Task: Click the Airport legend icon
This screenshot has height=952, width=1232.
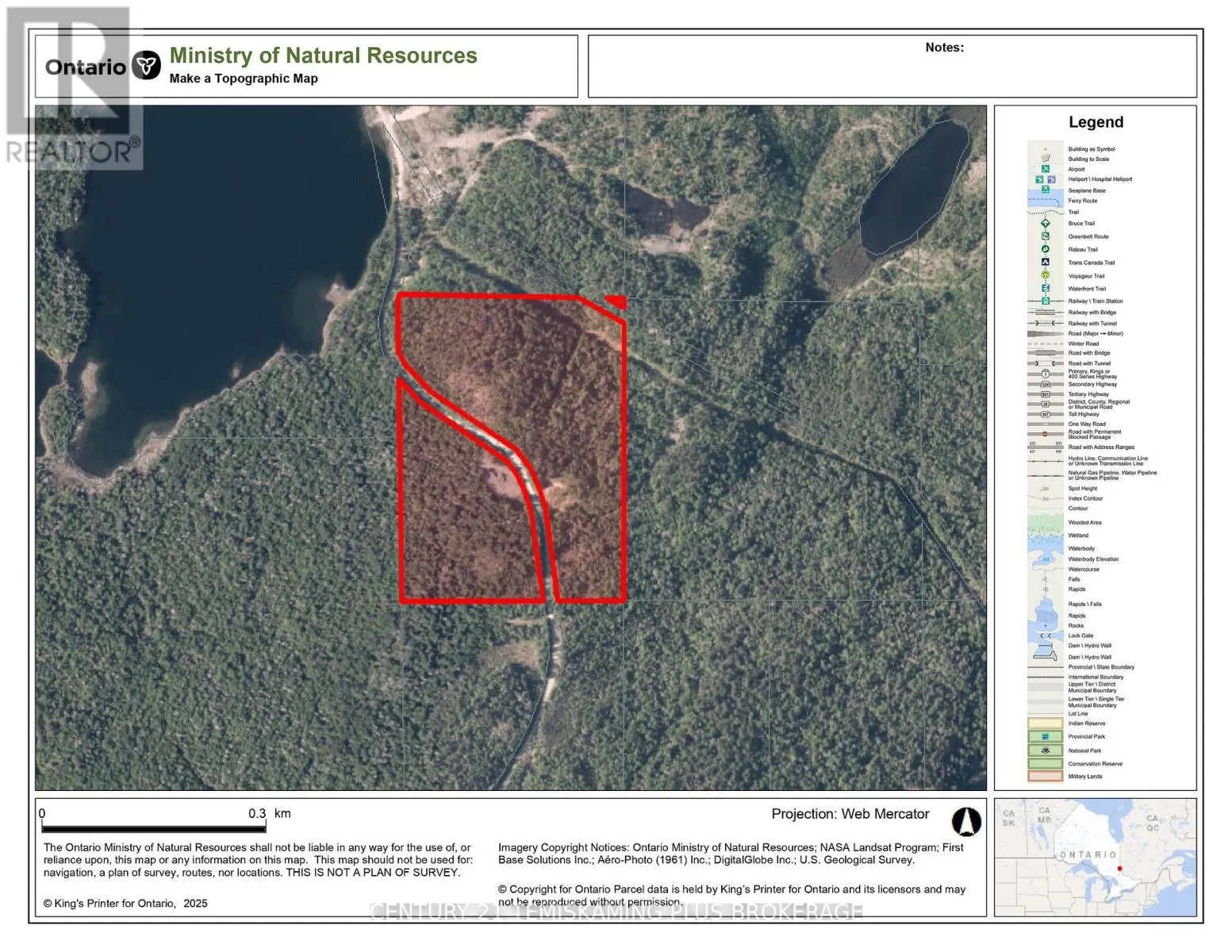Action: [1045, 169]
